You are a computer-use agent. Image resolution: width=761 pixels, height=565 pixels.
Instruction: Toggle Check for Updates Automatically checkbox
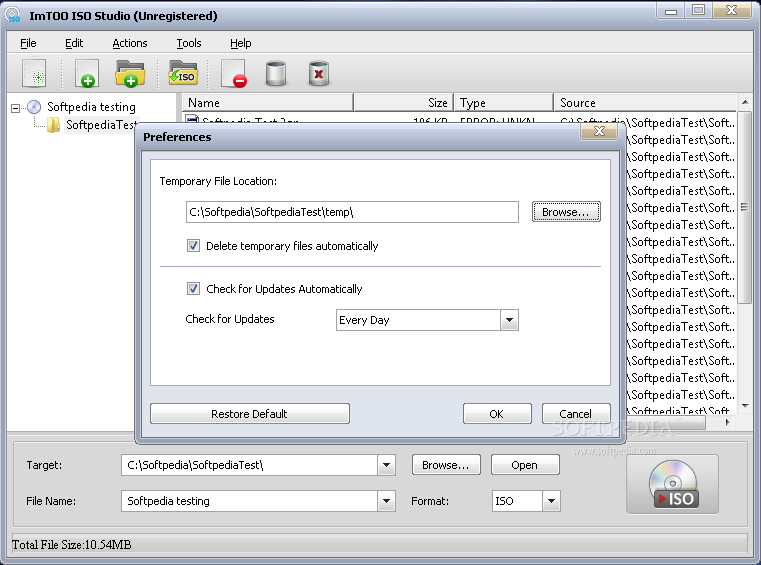(193, 288)
